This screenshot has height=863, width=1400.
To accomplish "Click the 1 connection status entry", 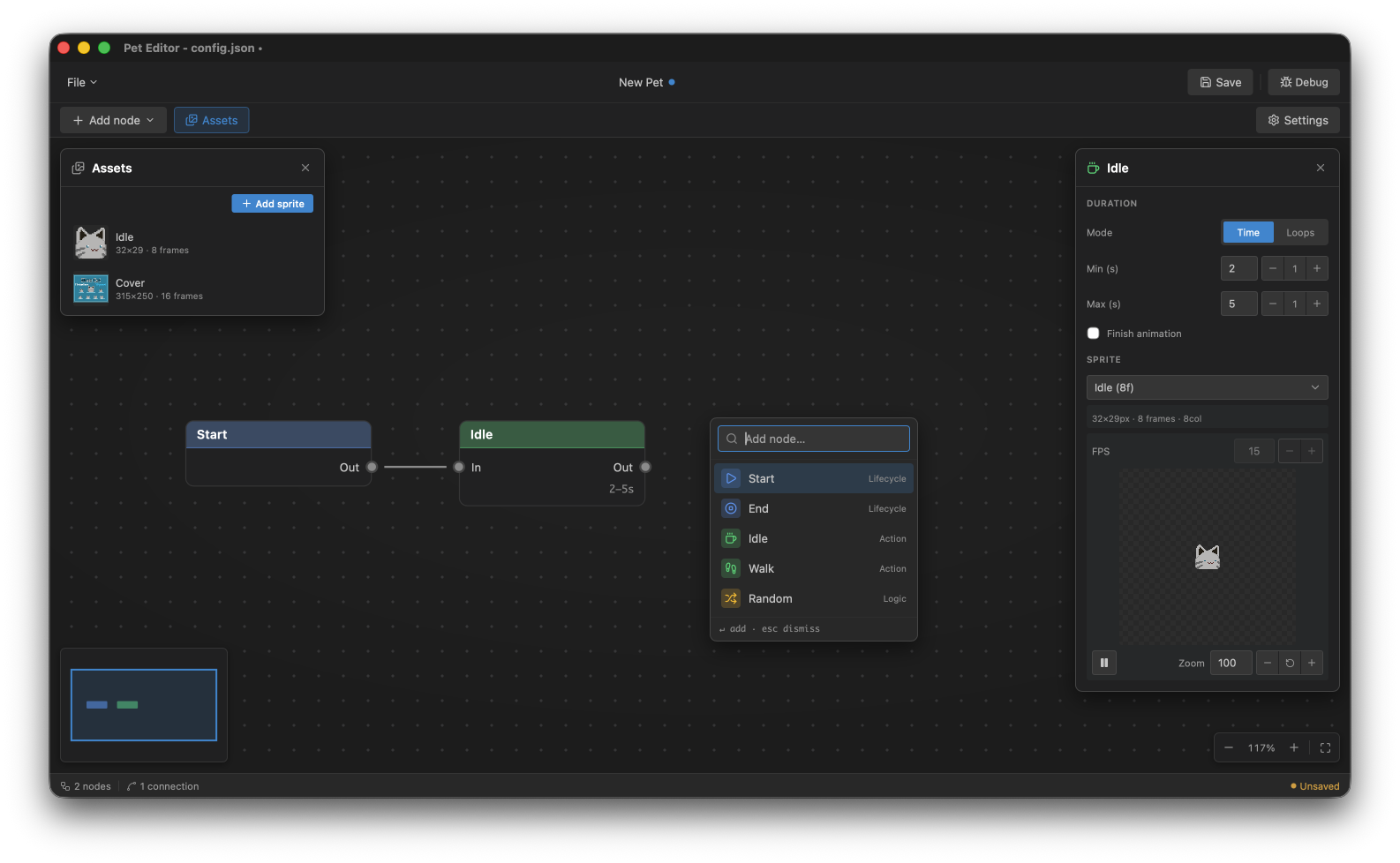I will pyautogui.click(x=162, y=786).
